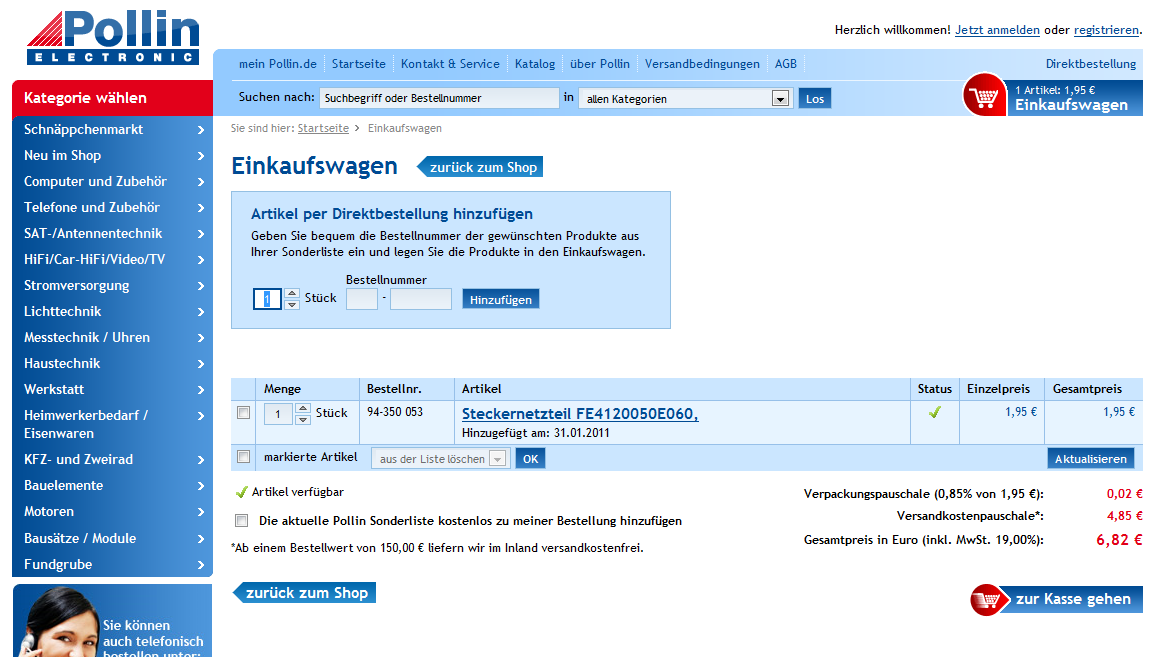
Task: Expand Telefone und Zubehör category
Action: click(x=112, y=207)
